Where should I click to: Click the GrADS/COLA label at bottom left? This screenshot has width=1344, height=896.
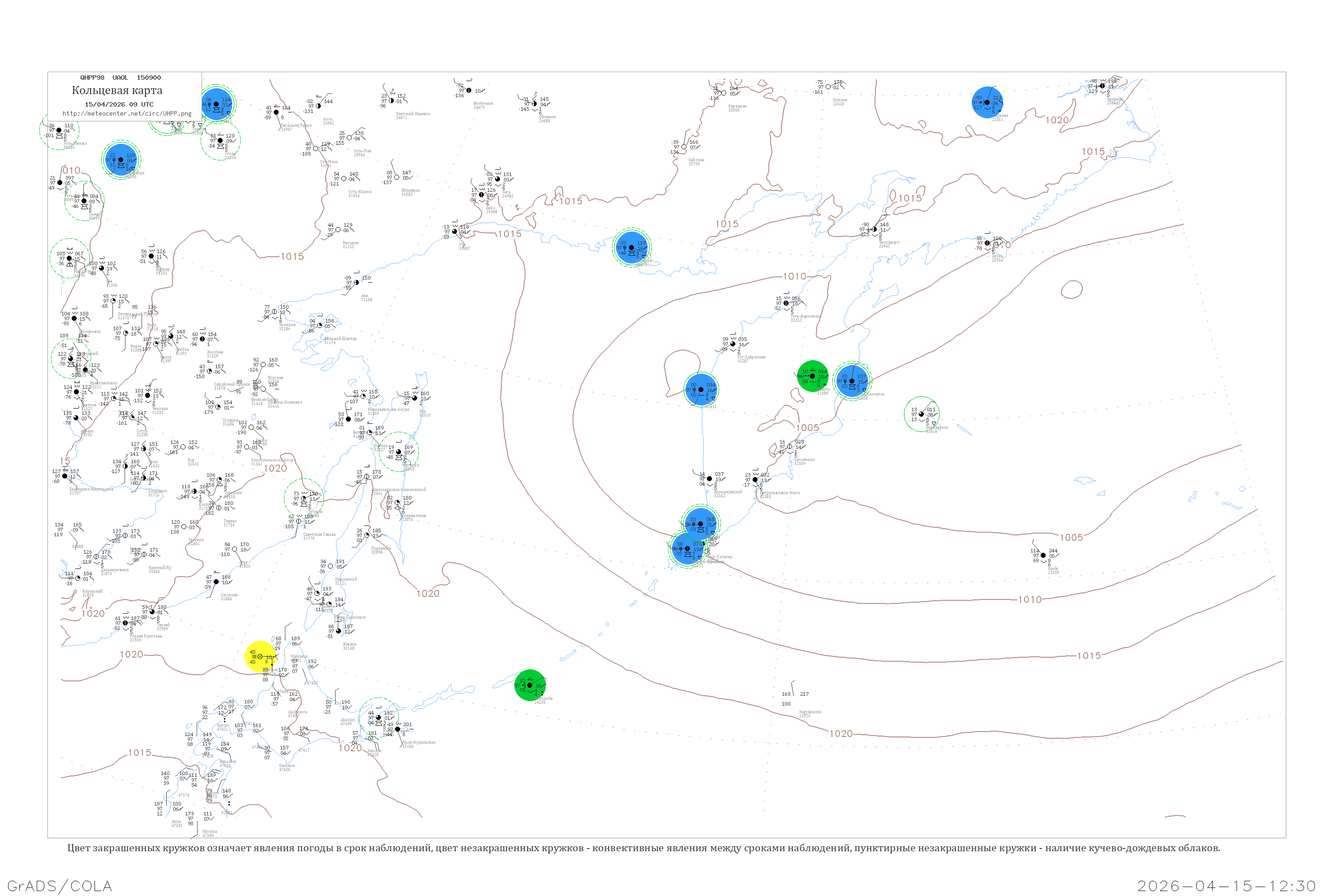pos(60,886)
